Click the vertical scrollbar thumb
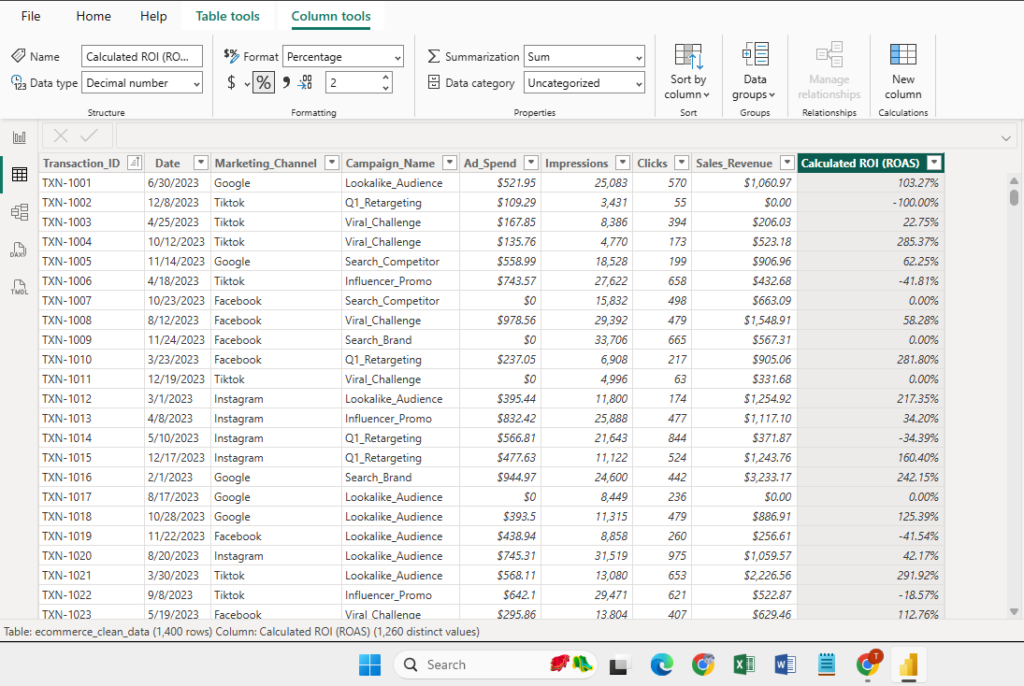Screen dimensions: 1024x686 [1014, 197]
